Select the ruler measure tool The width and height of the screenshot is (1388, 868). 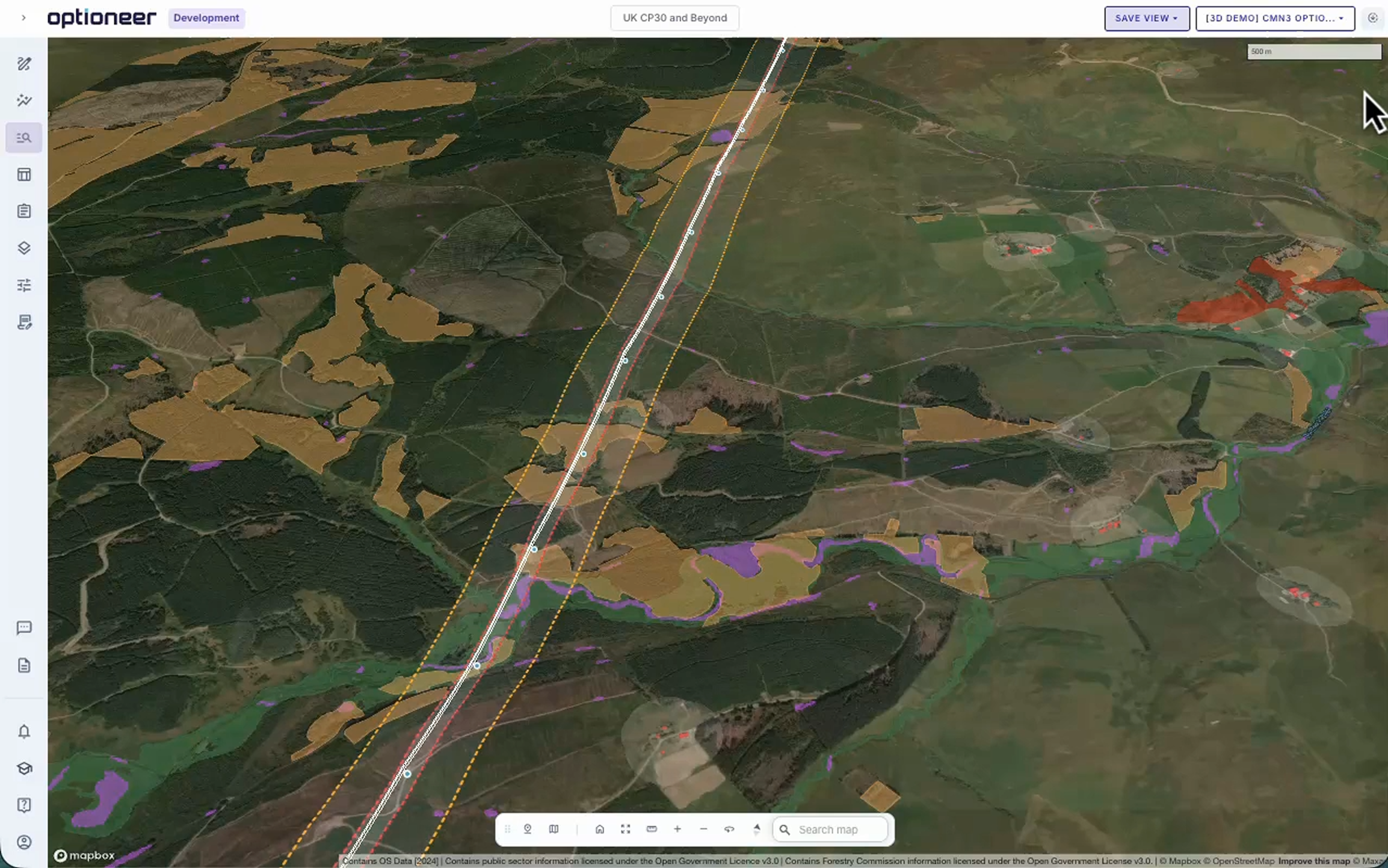pyautogui.click(x=651, y=829)
